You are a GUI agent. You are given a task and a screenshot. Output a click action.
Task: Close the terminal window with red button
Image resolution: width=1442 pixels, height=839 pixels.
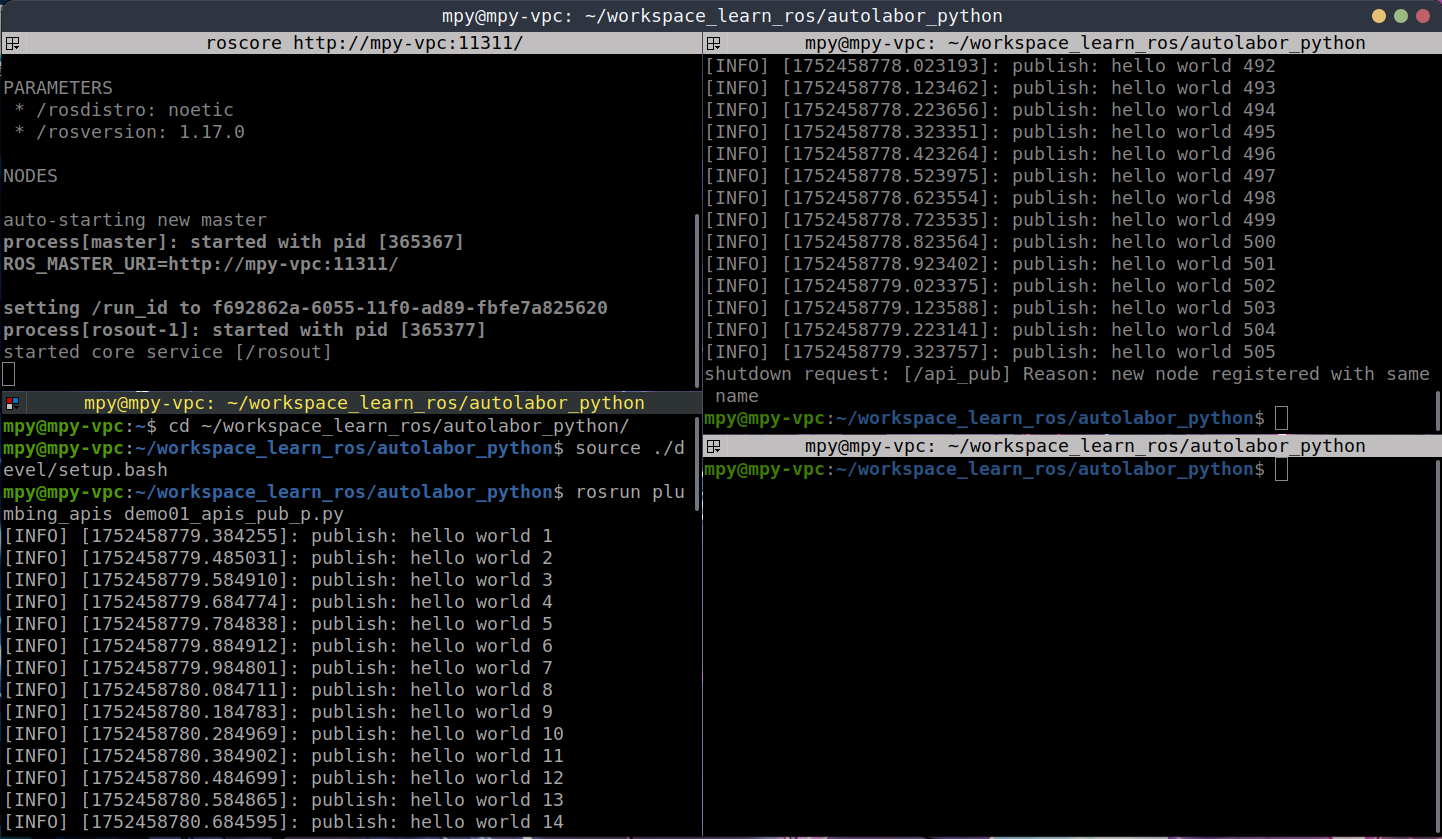1423,16
